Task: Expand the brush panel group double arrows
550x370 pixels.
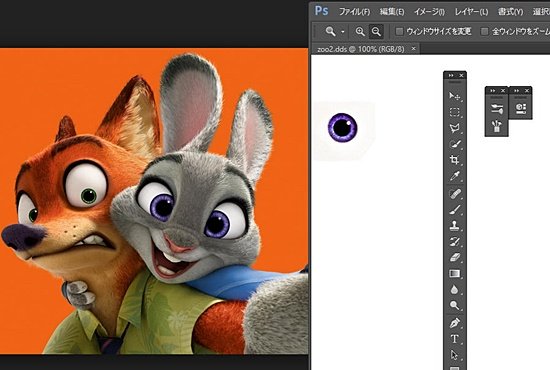Action: (492, 90)
